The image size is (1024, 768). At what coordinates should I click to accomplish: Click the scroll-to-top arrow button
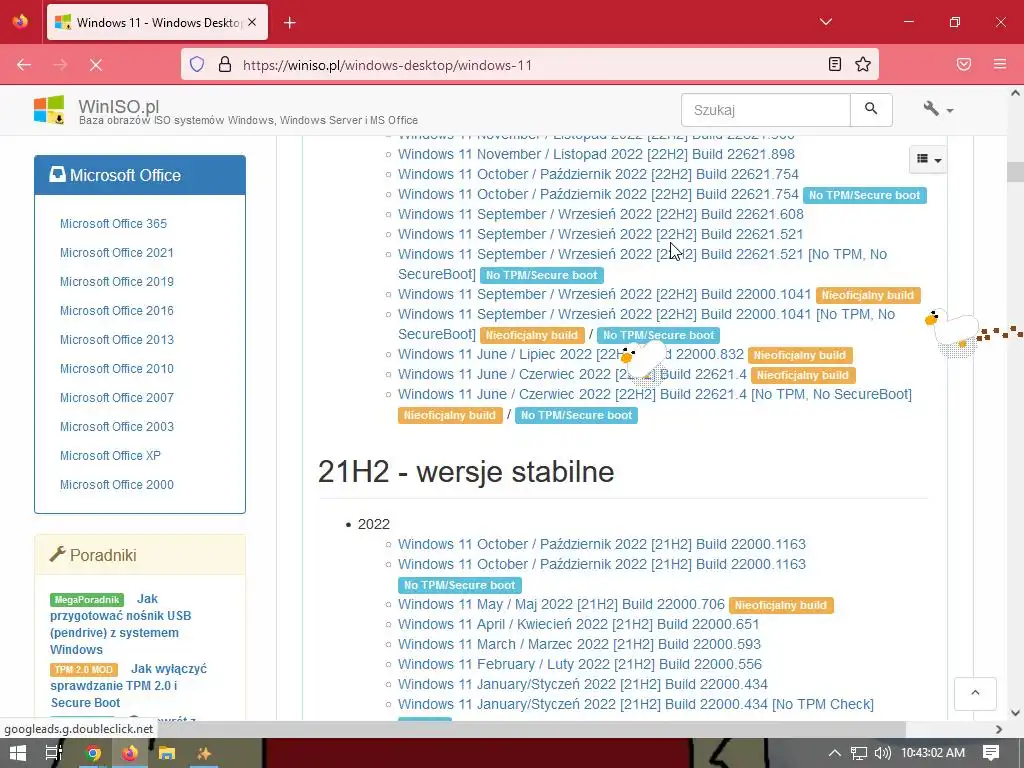tap(975, 693)
